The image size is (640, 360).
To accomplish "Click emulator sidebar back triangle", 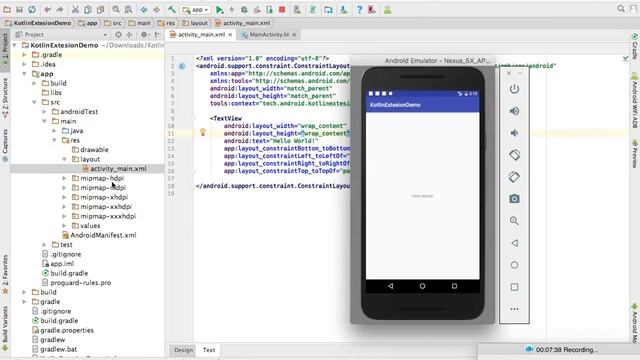I will click(514, 243).
